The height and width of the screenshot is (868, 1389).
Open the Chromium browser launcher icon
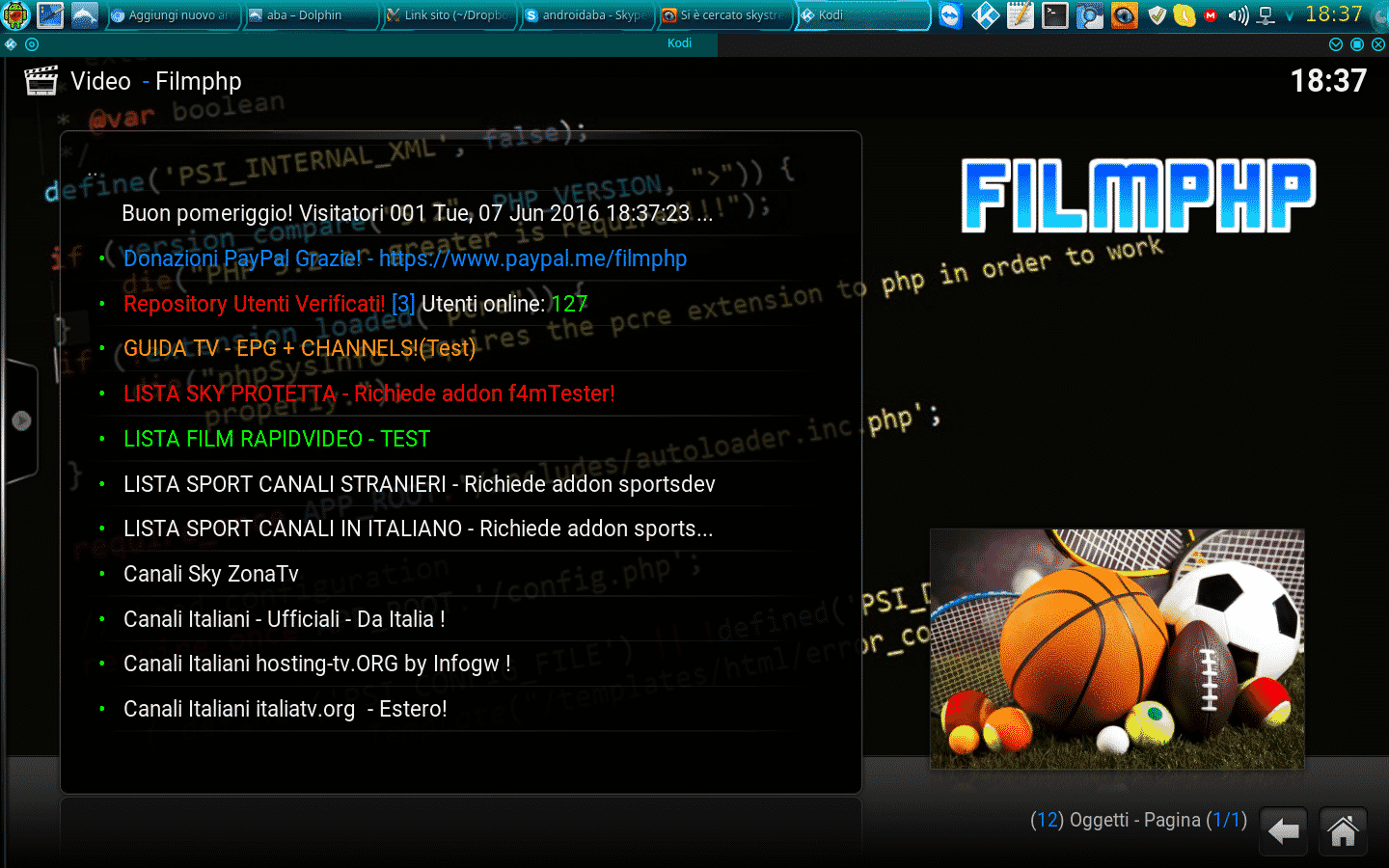tap(1090, 14)
